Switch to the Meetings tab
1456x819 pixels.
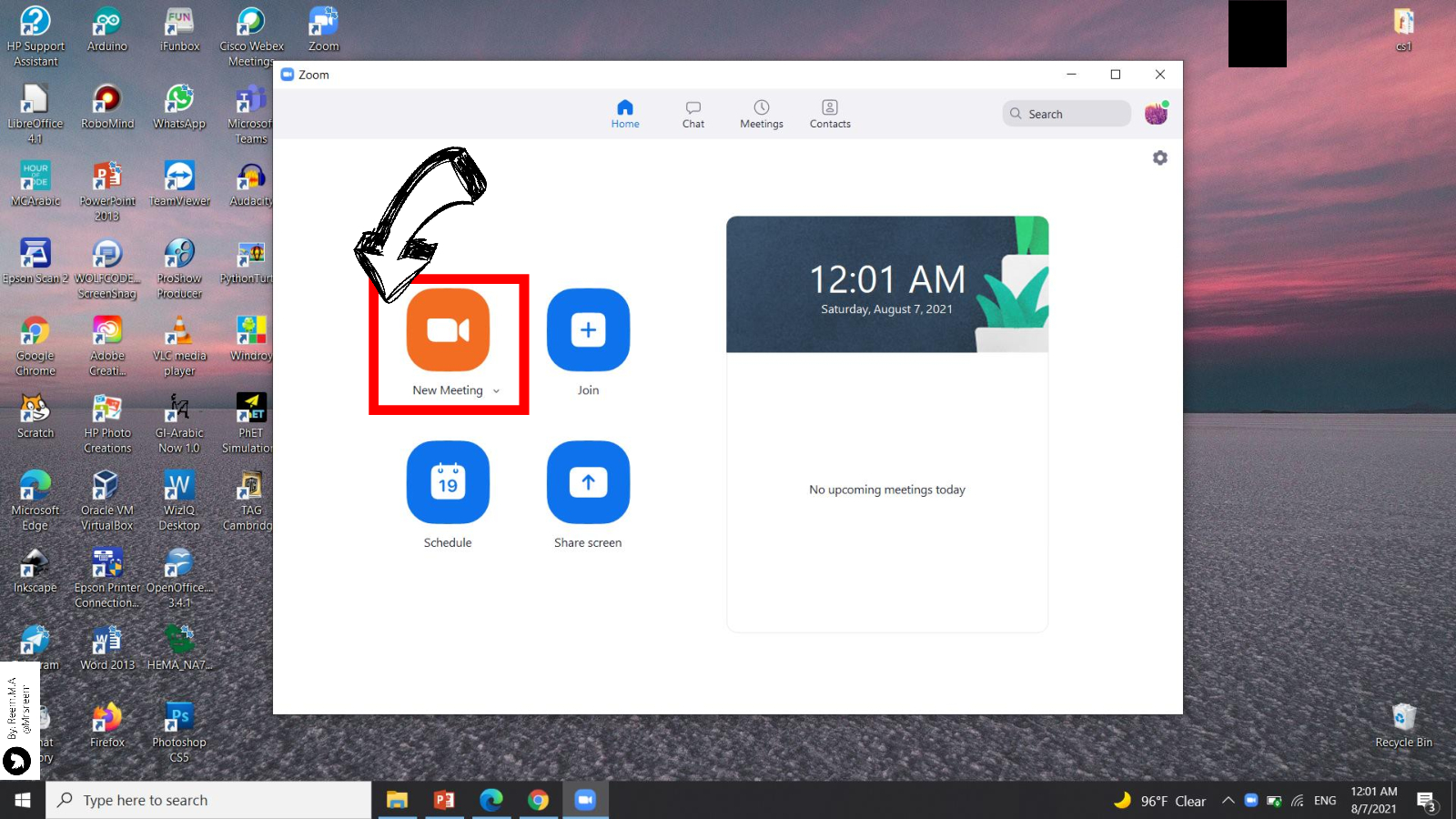tap(762, 114)
